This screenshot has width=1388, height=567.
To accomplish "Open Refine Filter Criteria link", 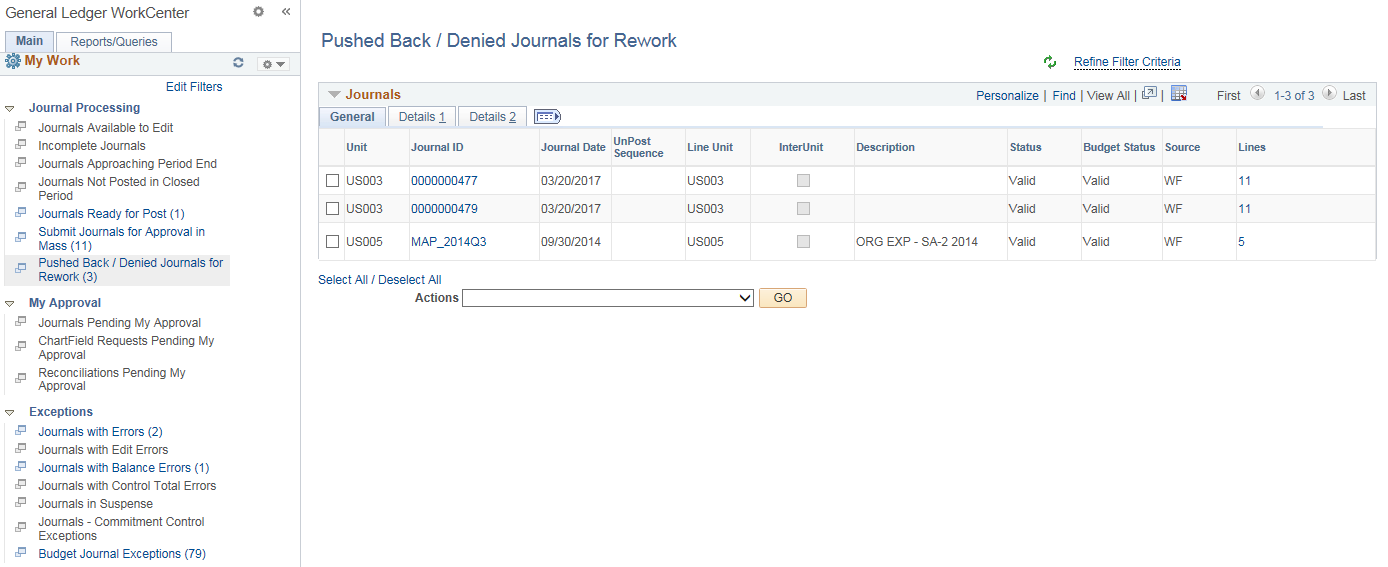I will 1127,62.
